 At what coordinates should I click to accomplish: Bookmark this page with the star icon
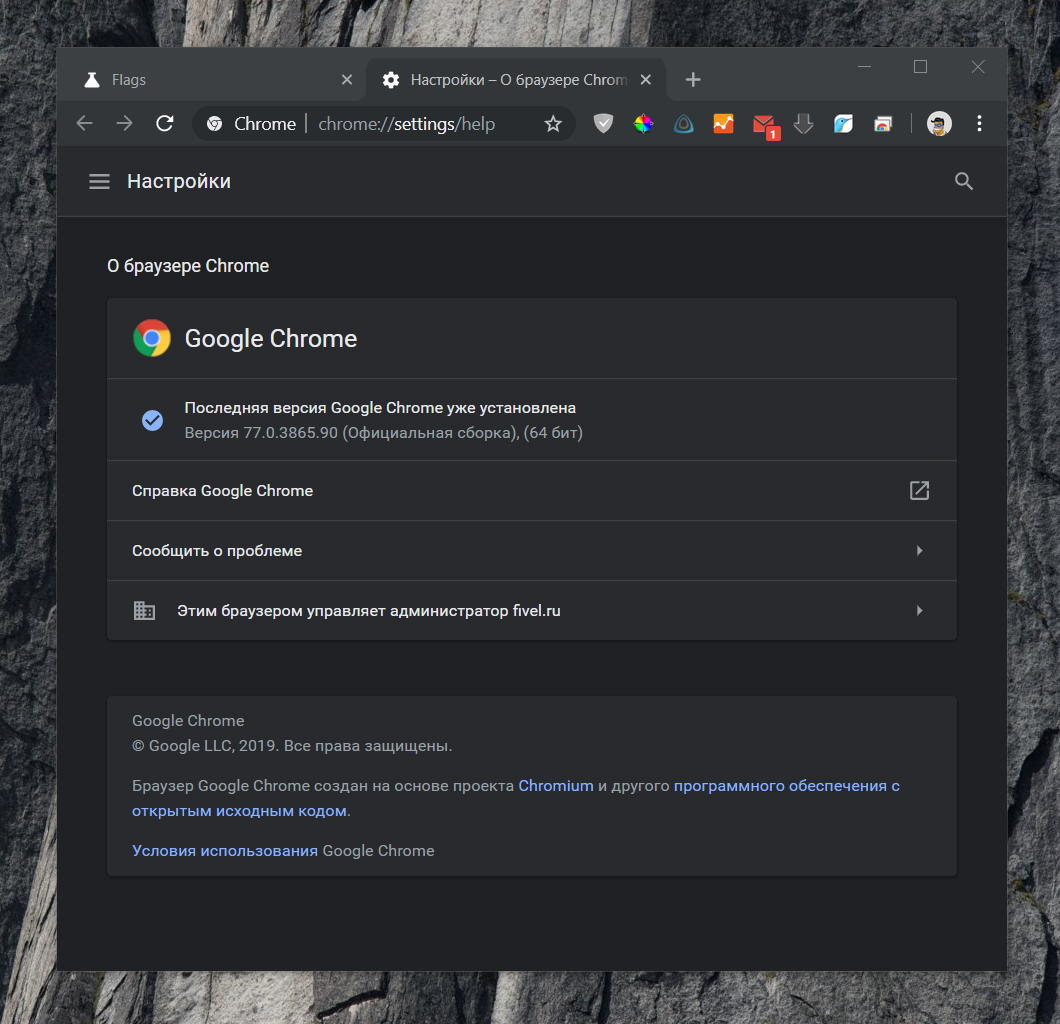click(x=553, y=124)
